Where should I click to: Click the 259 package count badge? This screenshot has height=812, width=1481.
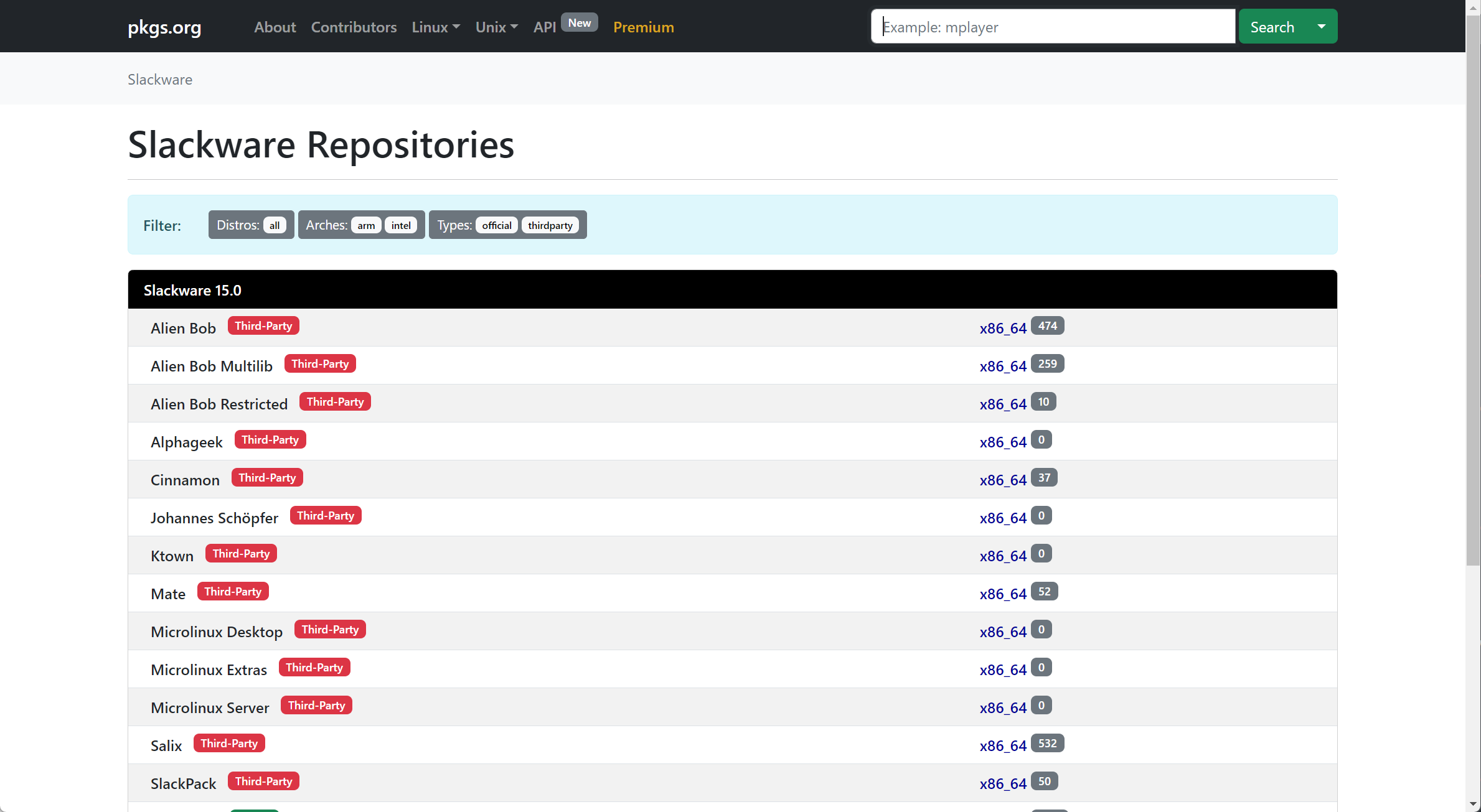(x=1047, y=364)
